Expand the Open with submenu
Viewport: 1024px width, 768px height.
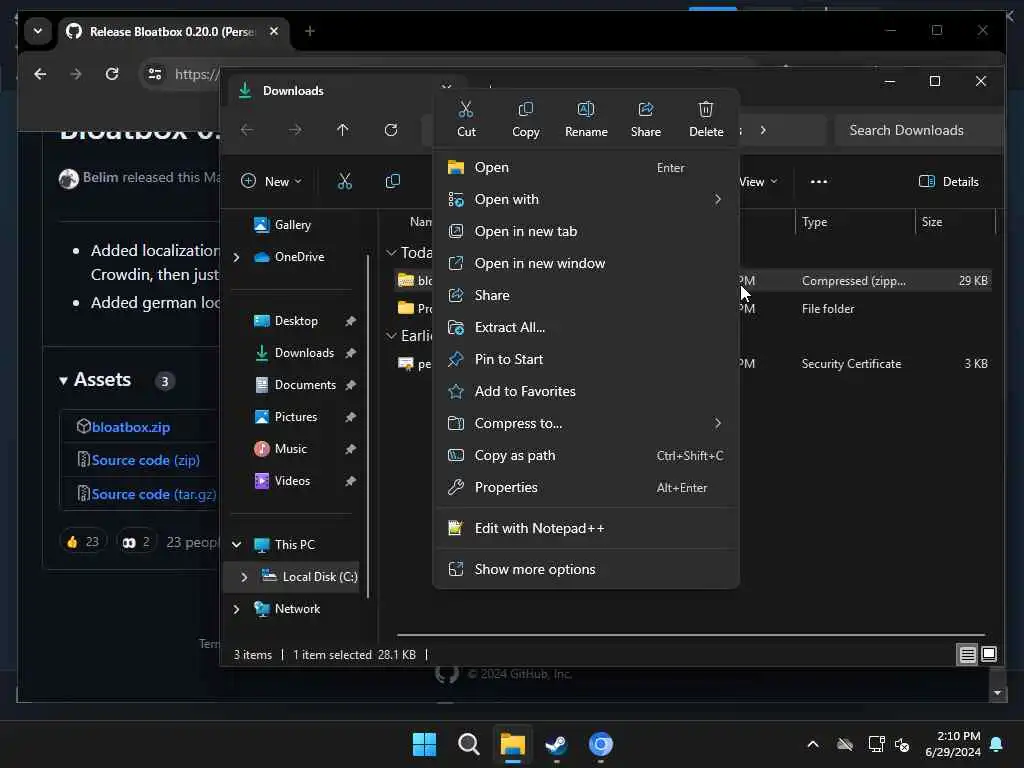[586, 199]
